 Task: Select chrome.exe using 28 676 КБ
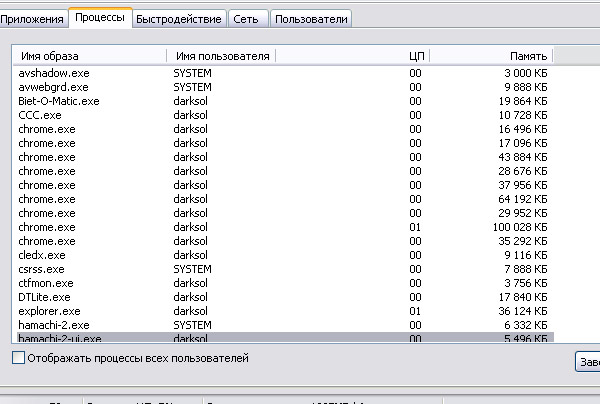[284, 171]
